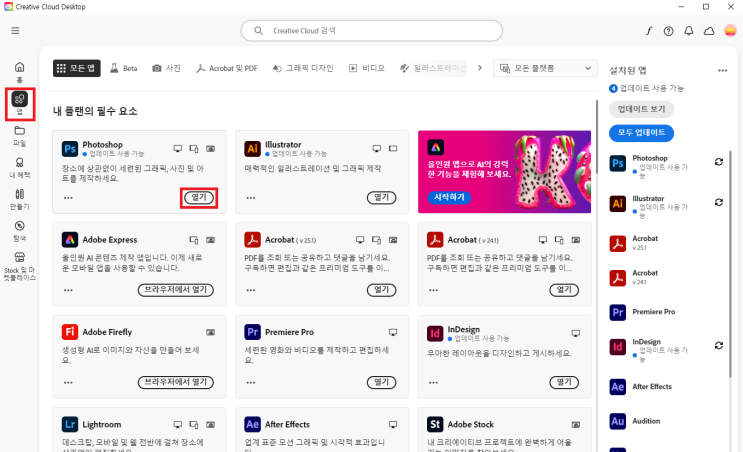Click into Creative Cloud 검색 search field
The height and width of the screenshot is (452, 743).
[372, 31]
